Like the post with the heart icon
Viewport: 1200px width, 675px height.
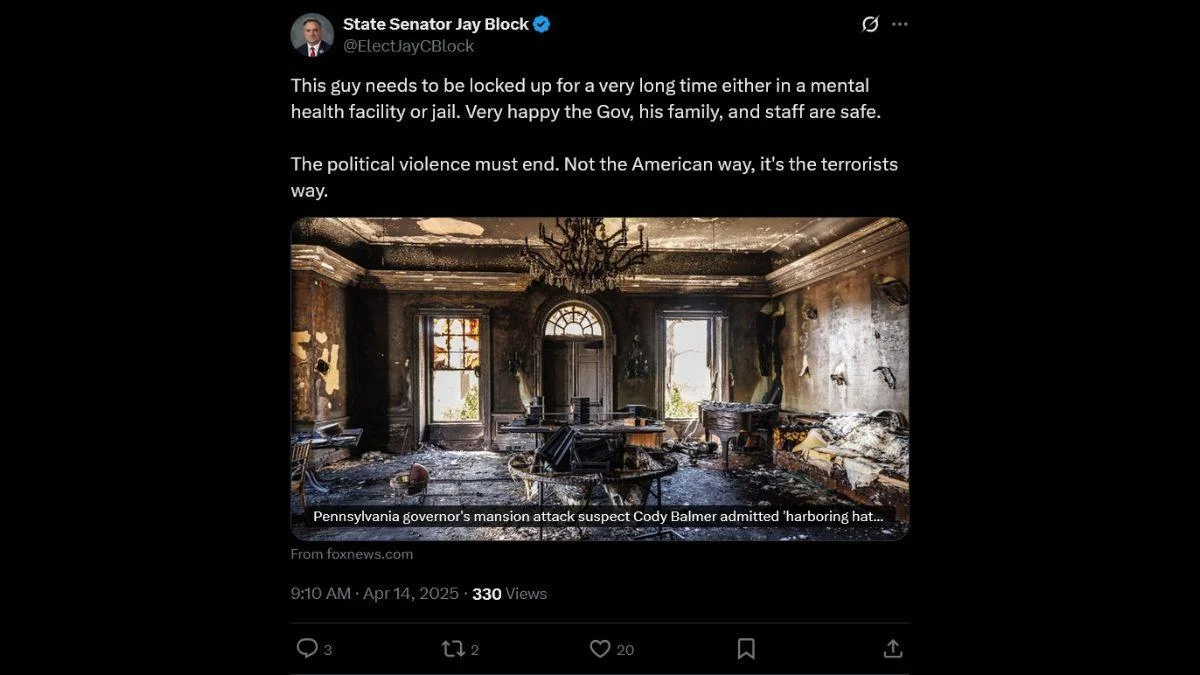pyautogui.click(x=600, y=648)
